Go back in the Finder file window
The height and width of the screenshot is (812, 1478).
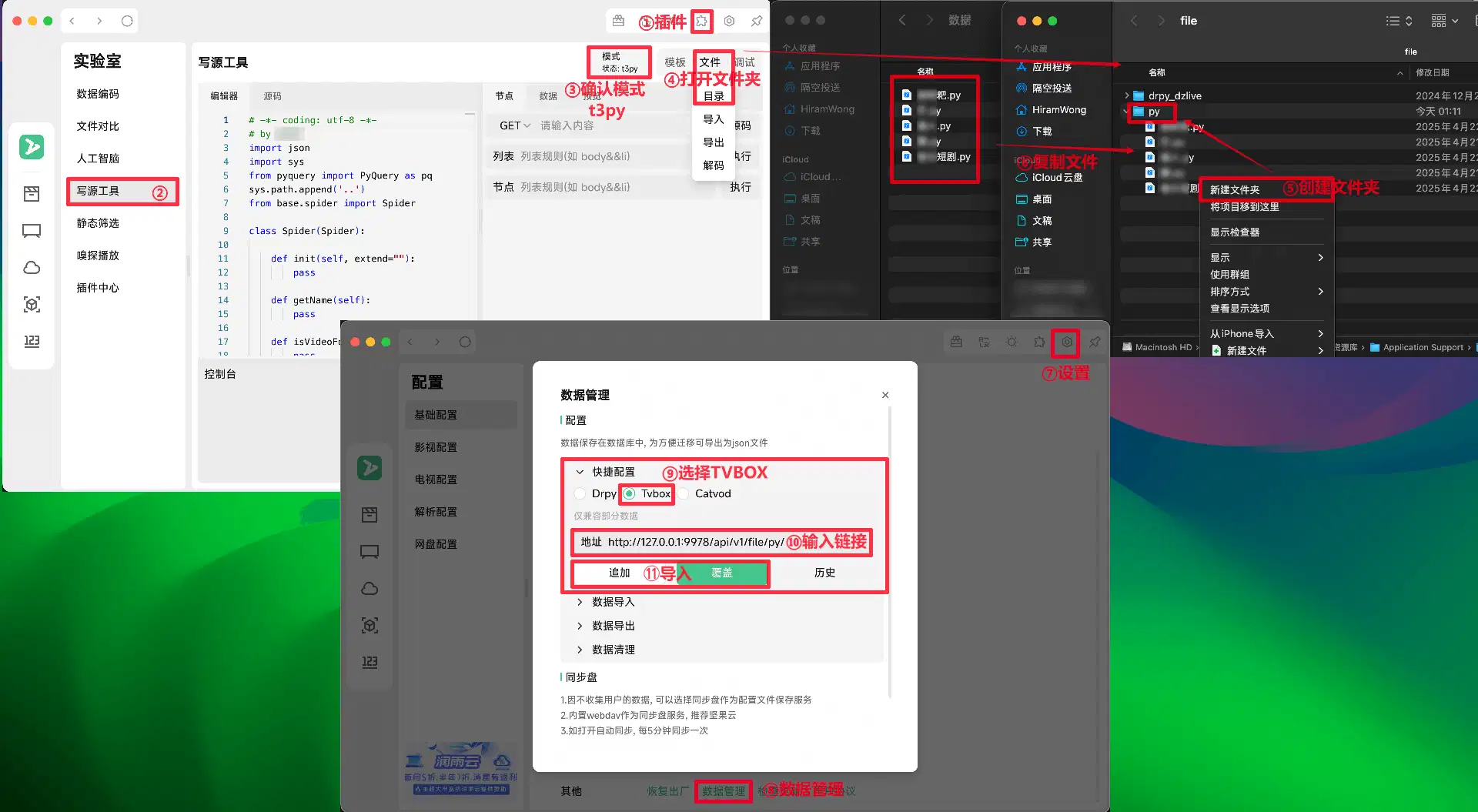[1134, 22]
